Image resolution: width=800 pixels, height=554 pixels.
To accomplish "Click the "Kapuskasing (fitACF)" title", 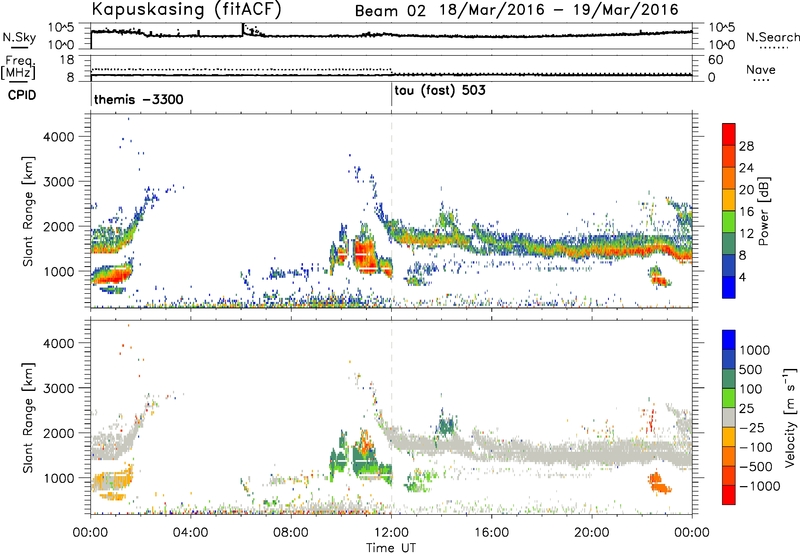I will (187, 9).
